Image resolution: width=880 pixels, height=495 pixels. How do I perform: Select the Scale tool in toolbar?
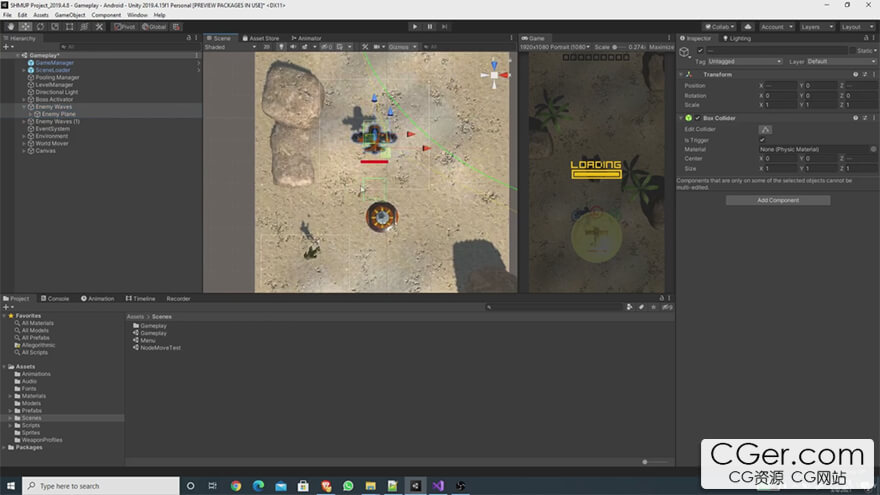54,26
